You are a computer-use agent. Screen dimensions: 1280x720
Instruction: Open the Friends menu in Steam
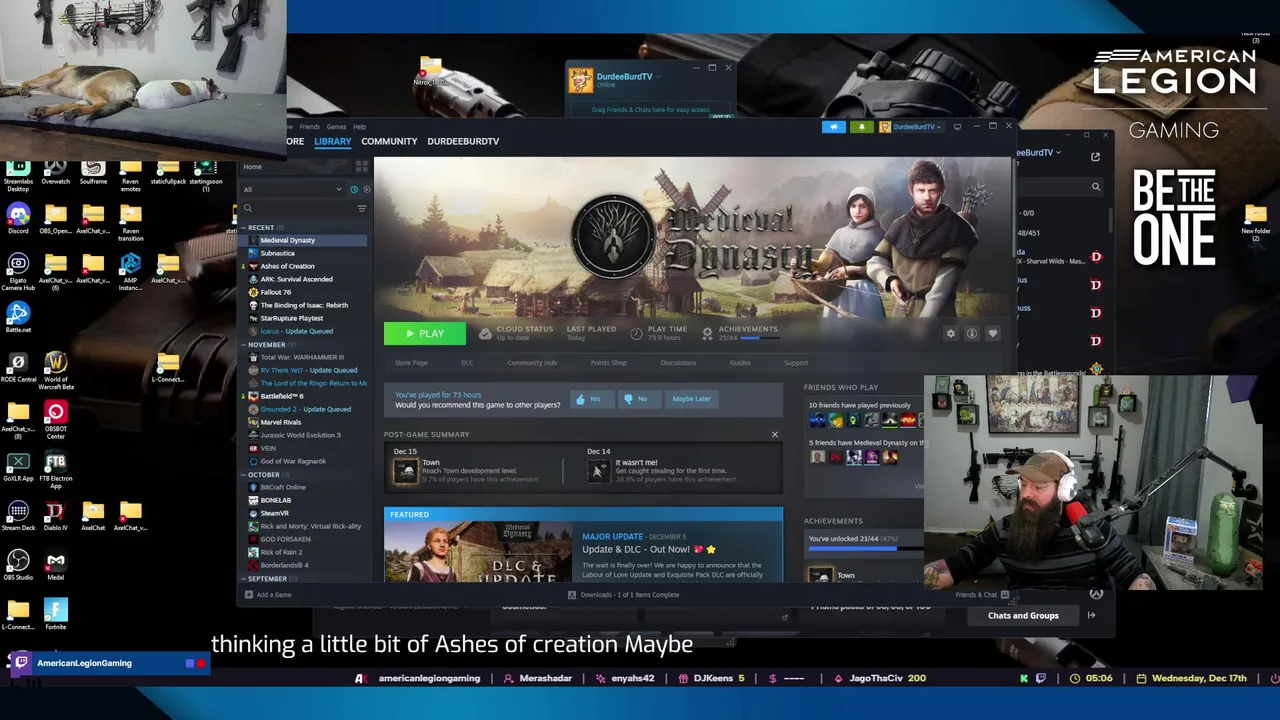click(310, 127)
